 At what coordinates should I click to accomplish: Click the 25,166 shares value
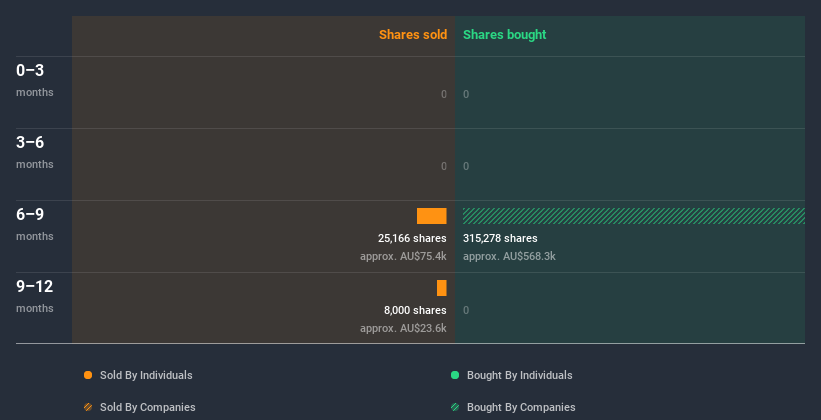[412, 238]
